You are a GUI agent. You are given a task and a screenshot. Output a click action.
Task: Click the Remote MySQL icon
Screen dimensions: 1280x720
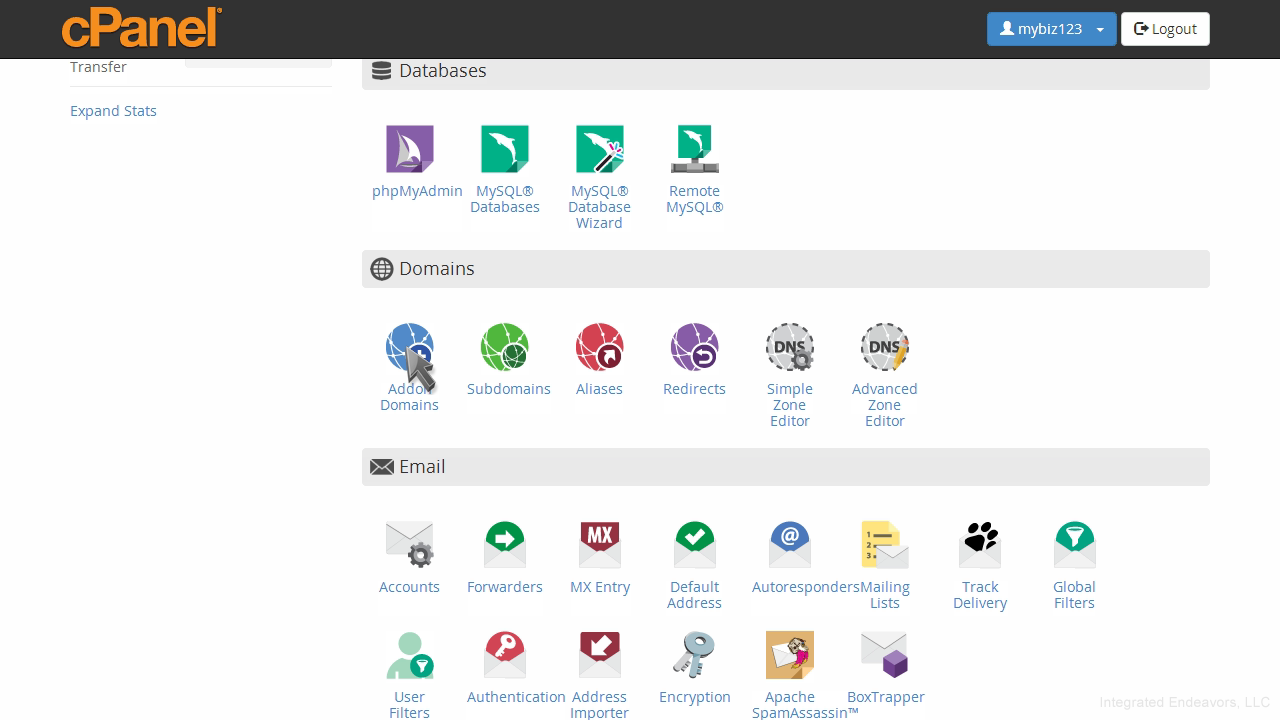tap(694, 150)
